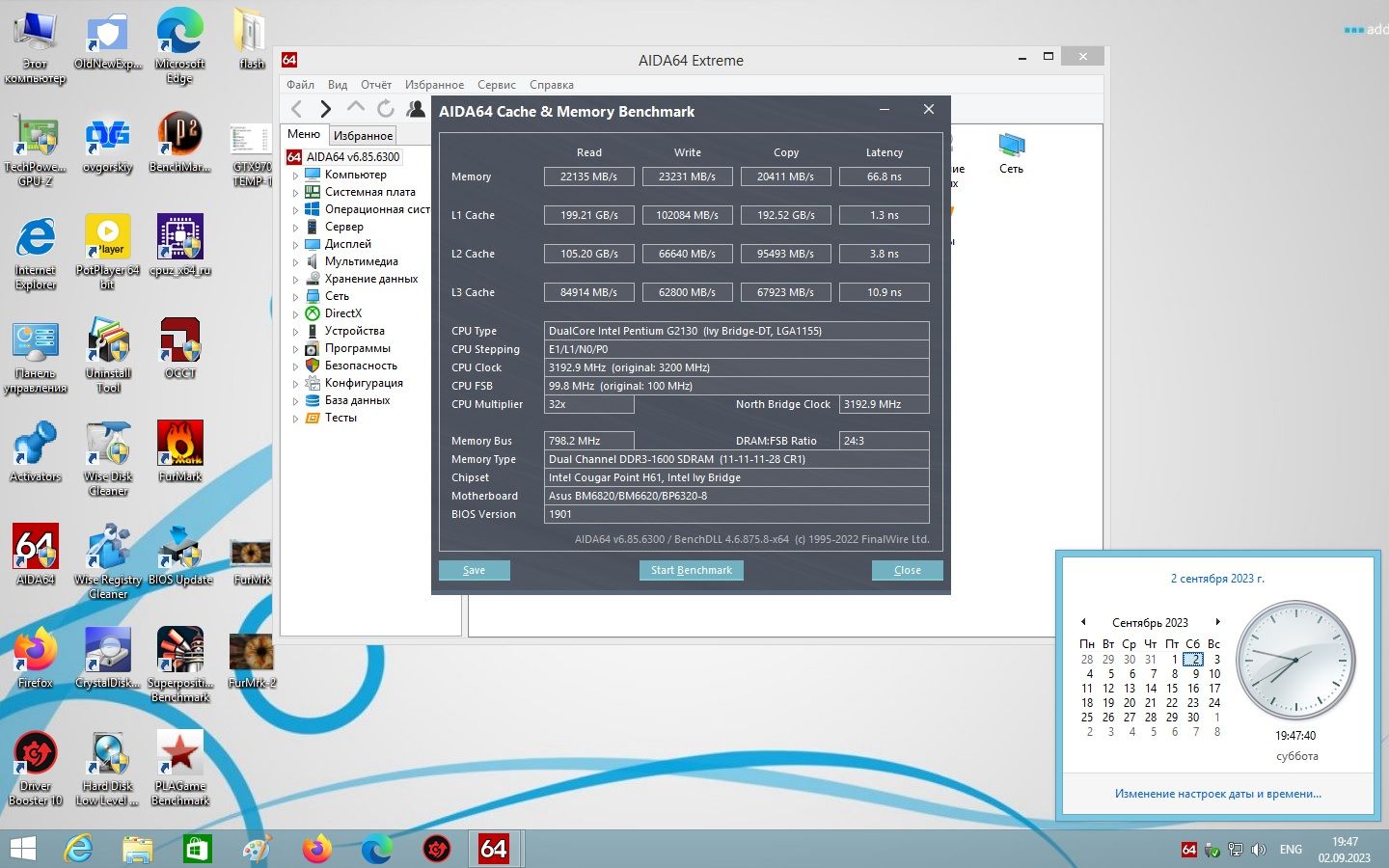
Task: Click the Memory Read value field
Action: click(588, 176)
